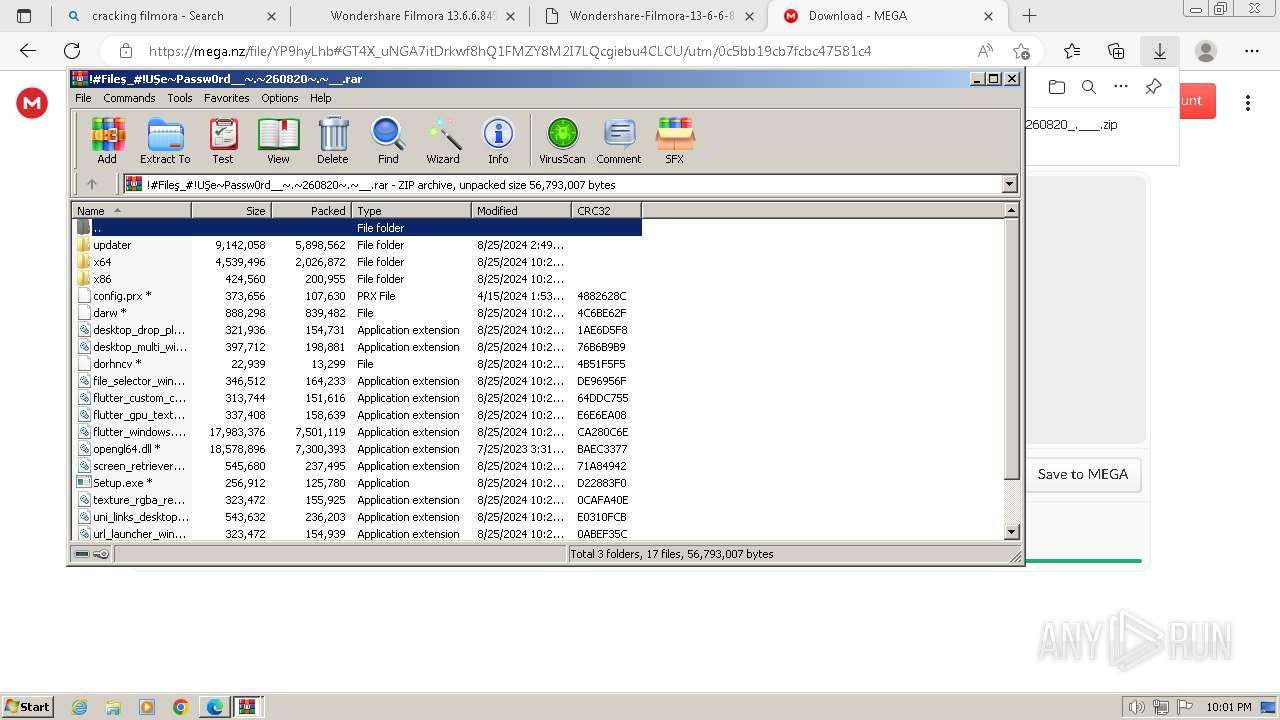Image resolution: width=1280 pixels, height=720 pixels.
Task: Open the Favorites menu
Action: 227,98
